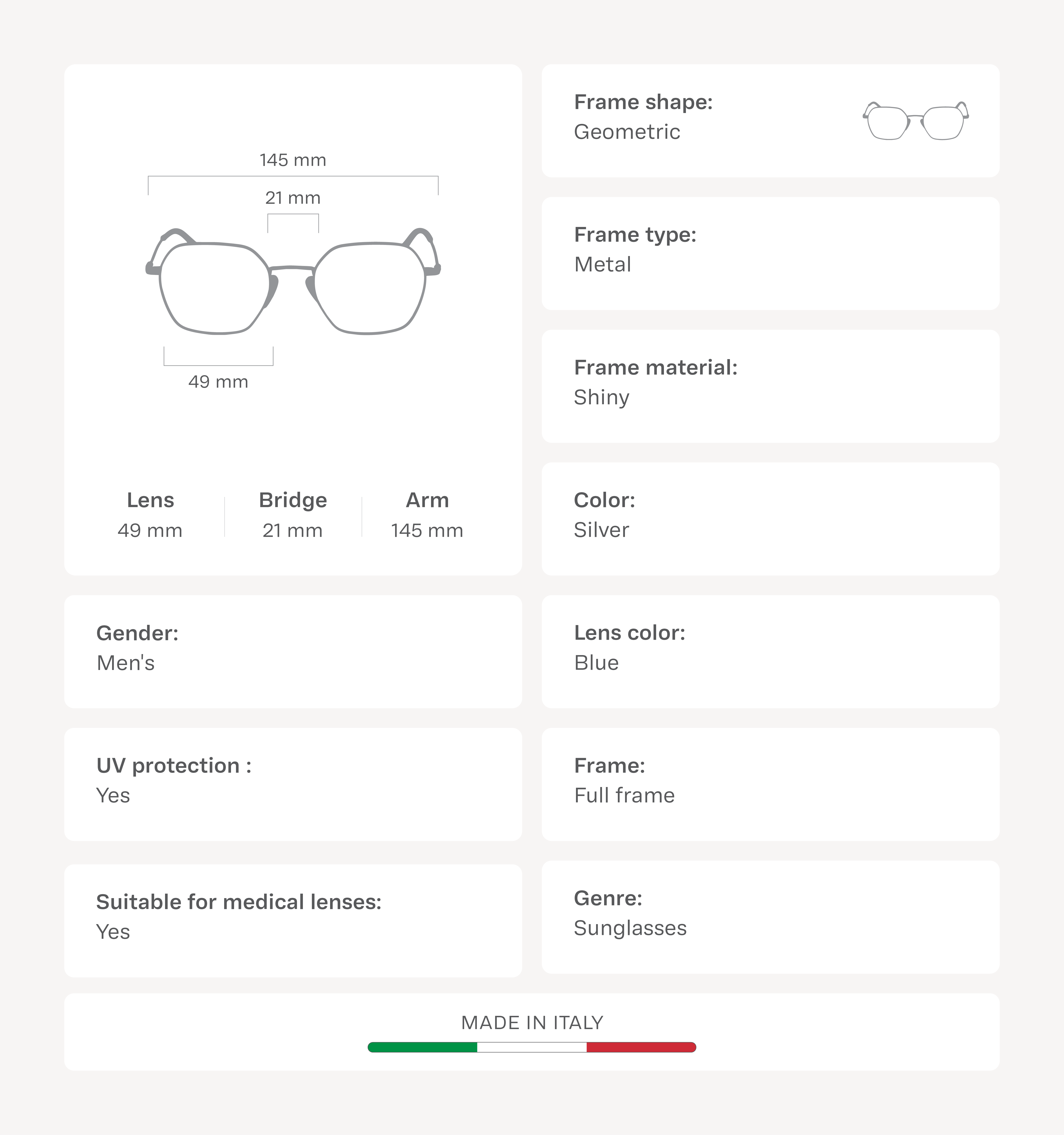Click the UV protection Yes card
1064x1135 pixels.
pos(292,784)
